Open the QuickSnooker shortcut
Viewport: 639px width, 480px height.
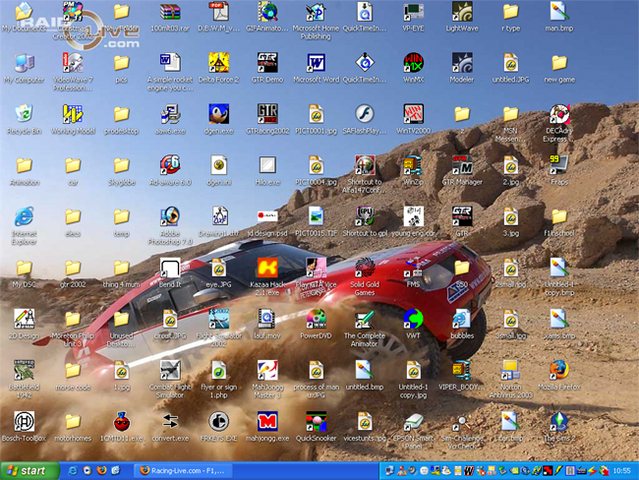[316, 421]
